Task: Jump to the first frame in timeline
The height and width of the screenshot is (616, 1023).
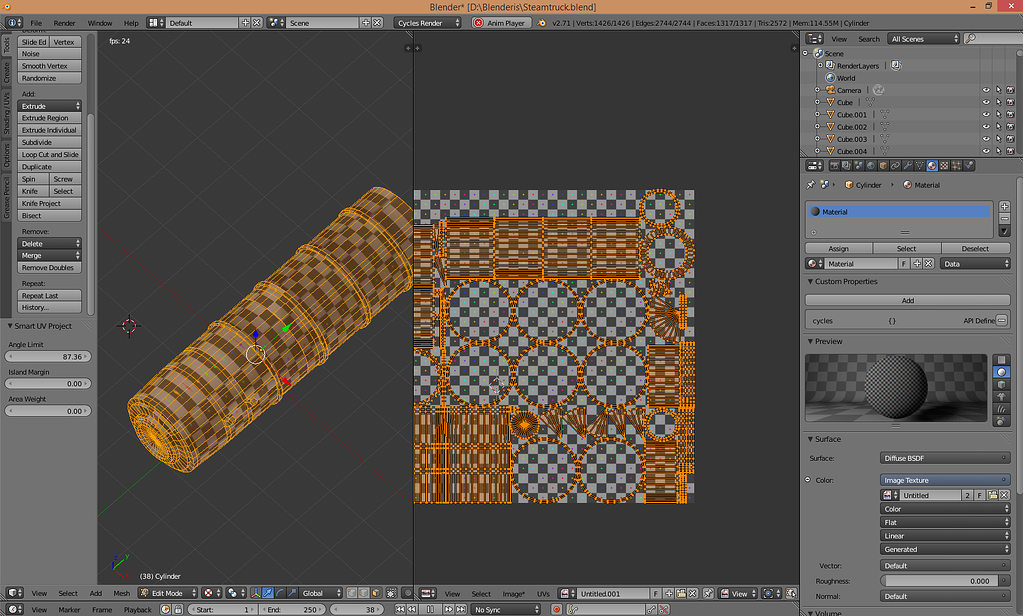Action: point(400,609)
